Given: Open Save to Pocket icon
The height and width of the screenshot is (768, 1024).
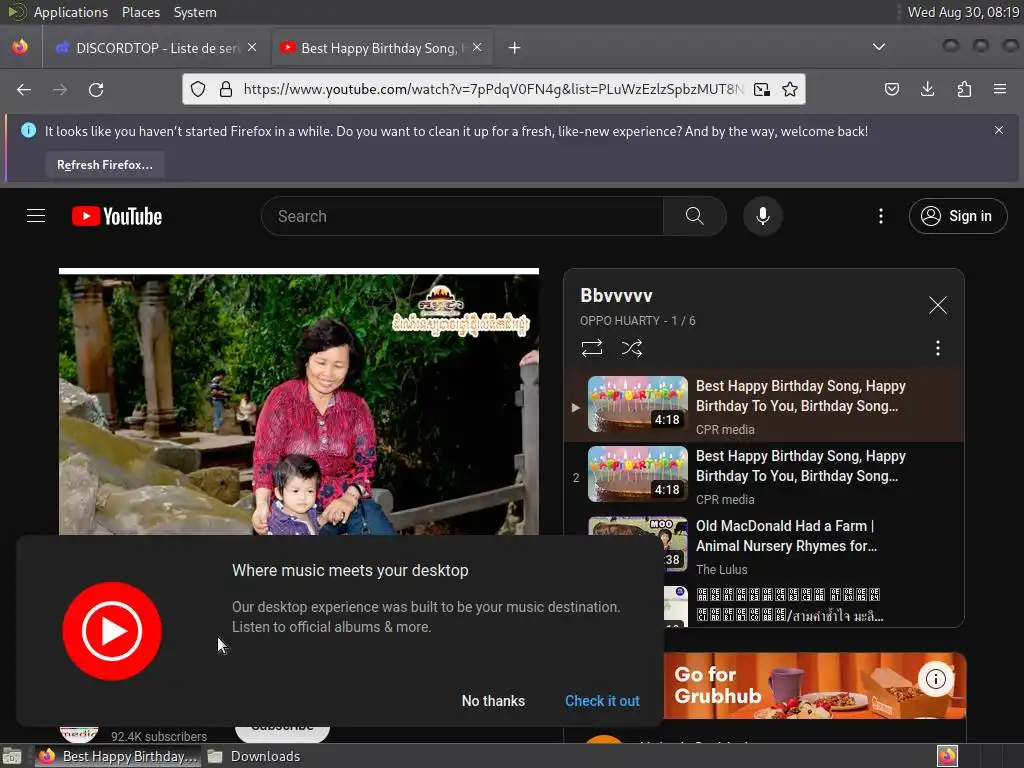Looking at the screenshot, I should [891, 89].
